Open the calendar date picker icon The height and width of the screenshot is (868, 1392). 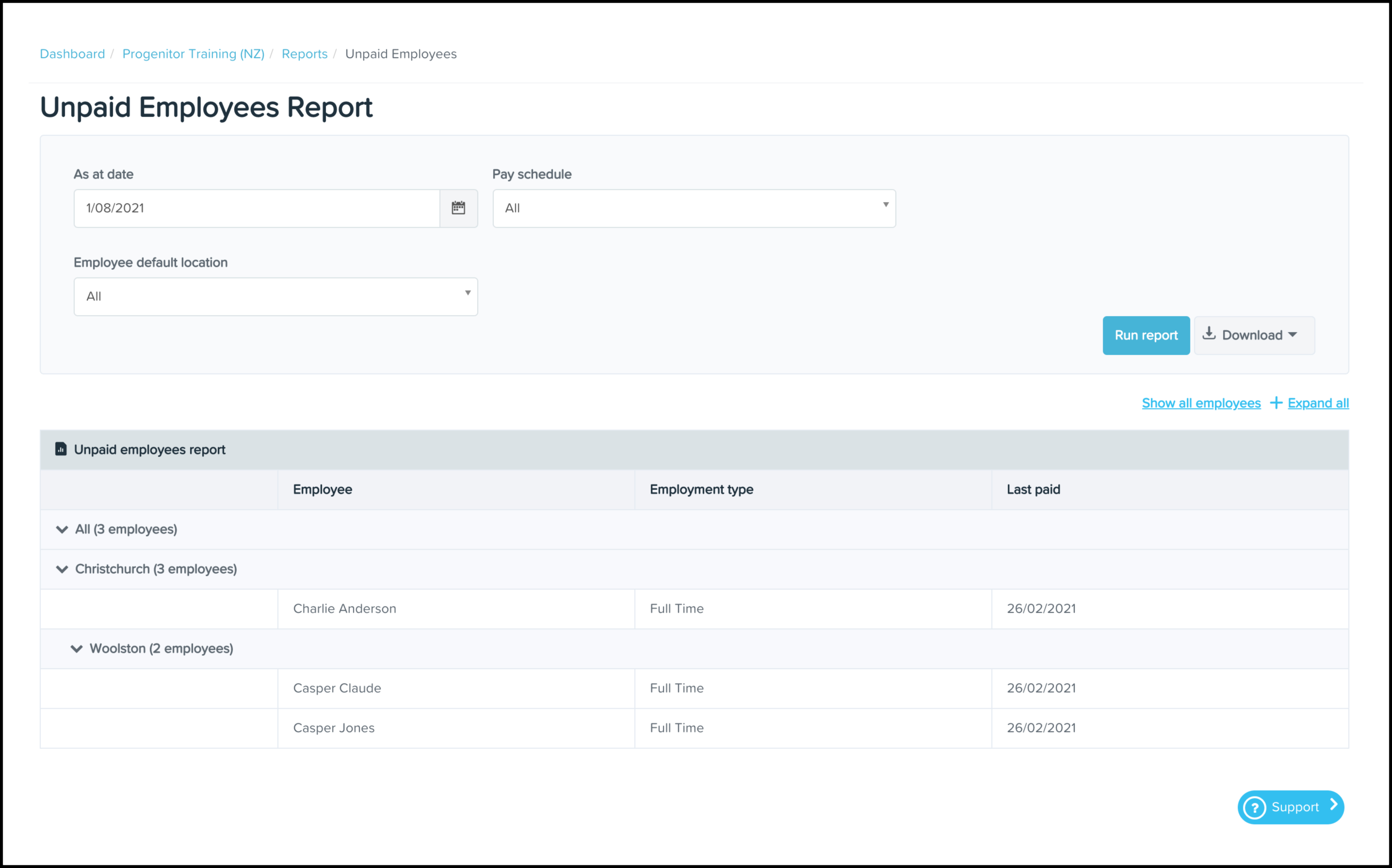pyautogui.click(x=458, y=208)
